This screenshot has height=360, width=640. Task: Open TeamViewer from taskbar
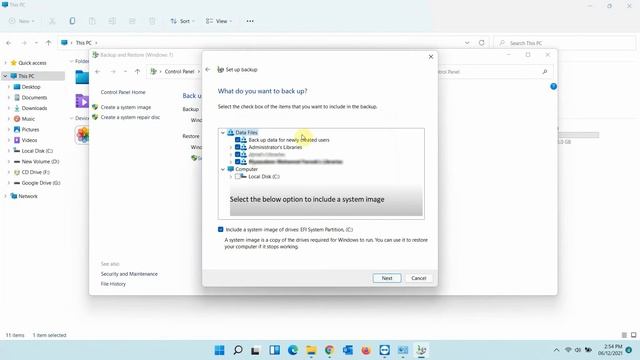(x=384, y=350)
